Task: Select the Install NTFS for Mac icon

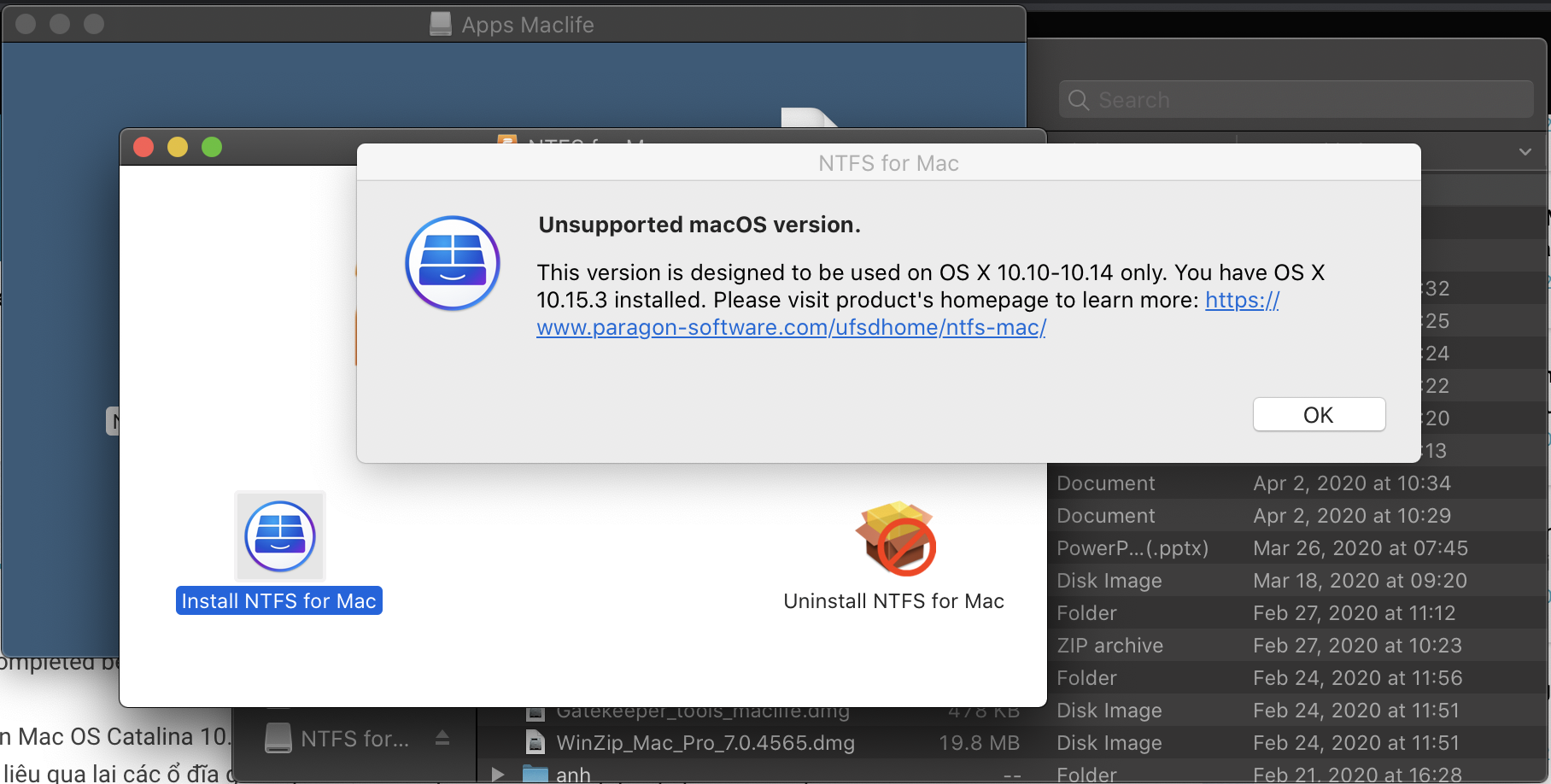Action: coord(280,536)
